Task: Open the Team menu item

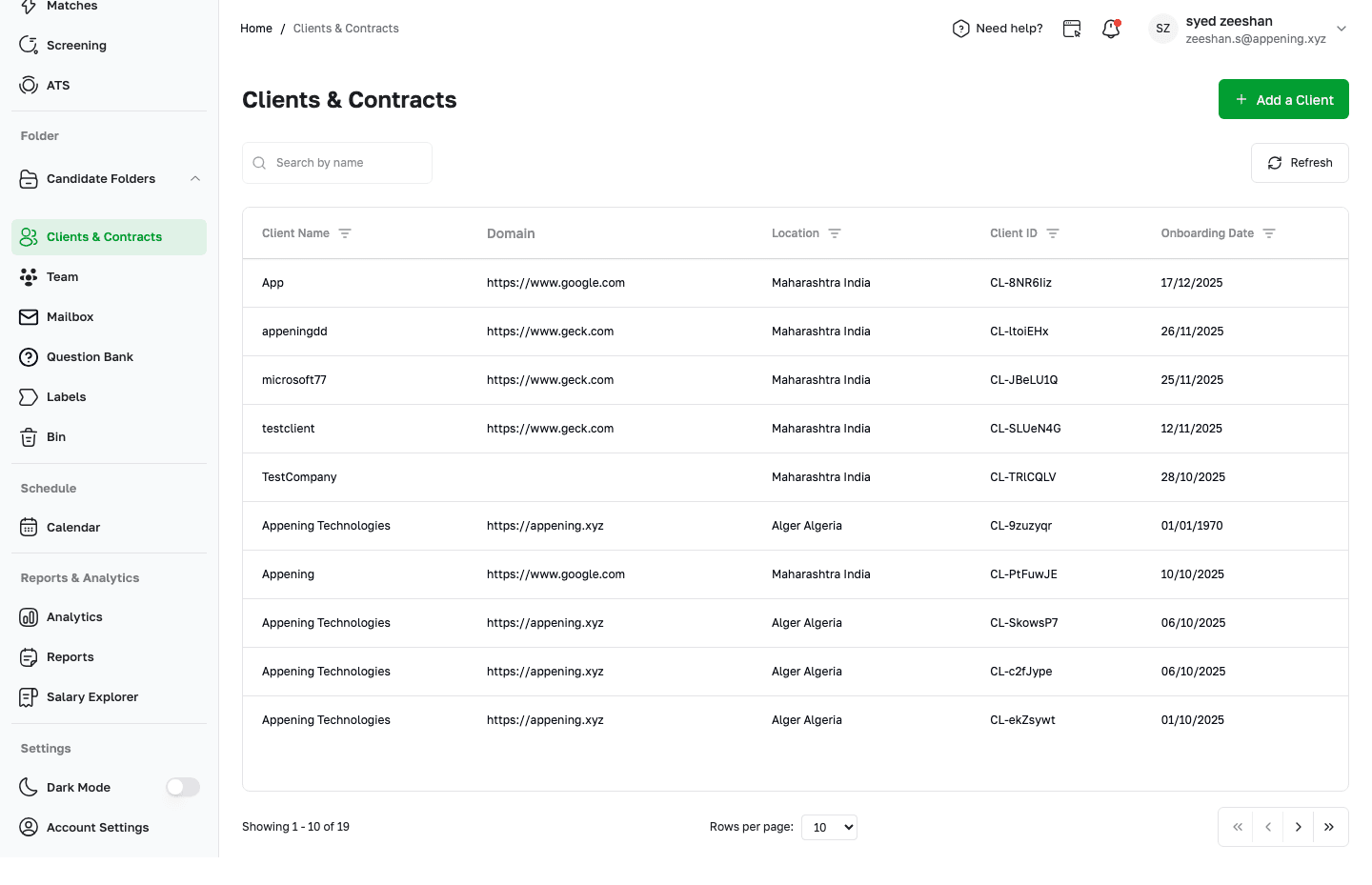Action: (109, 276)
